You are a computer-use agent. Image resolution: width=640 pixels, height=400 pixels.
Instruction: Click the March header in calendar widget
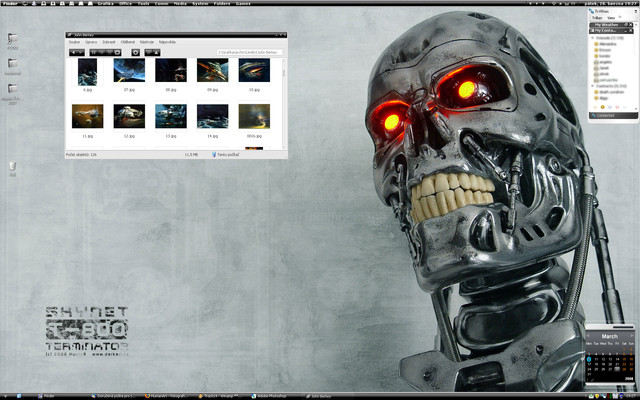coord(609,336)
